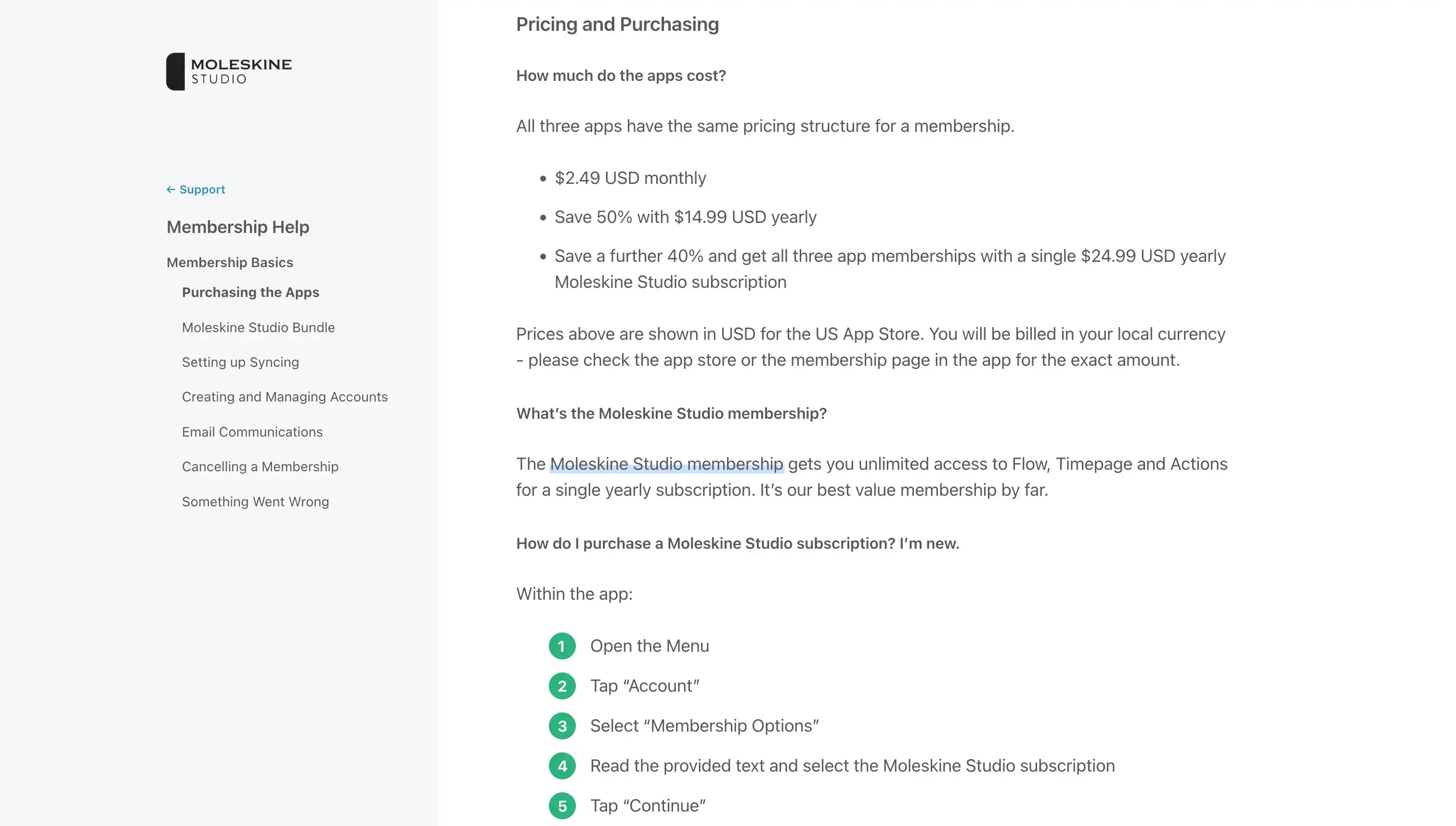Open Cancelling a Membership
Image resolution: width=1456 pixels, height=826 pixels.
click(x=260, y=466)
